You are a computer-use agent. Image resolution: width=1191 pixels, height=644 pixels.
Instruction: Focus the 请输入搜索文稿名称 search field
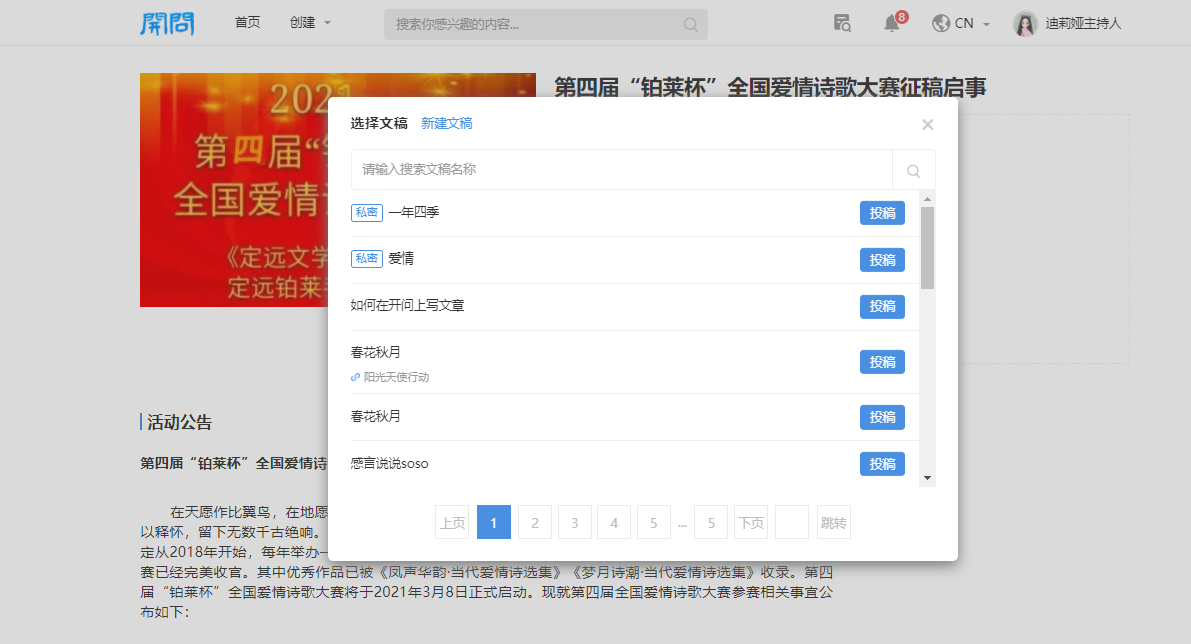[621, 170]
